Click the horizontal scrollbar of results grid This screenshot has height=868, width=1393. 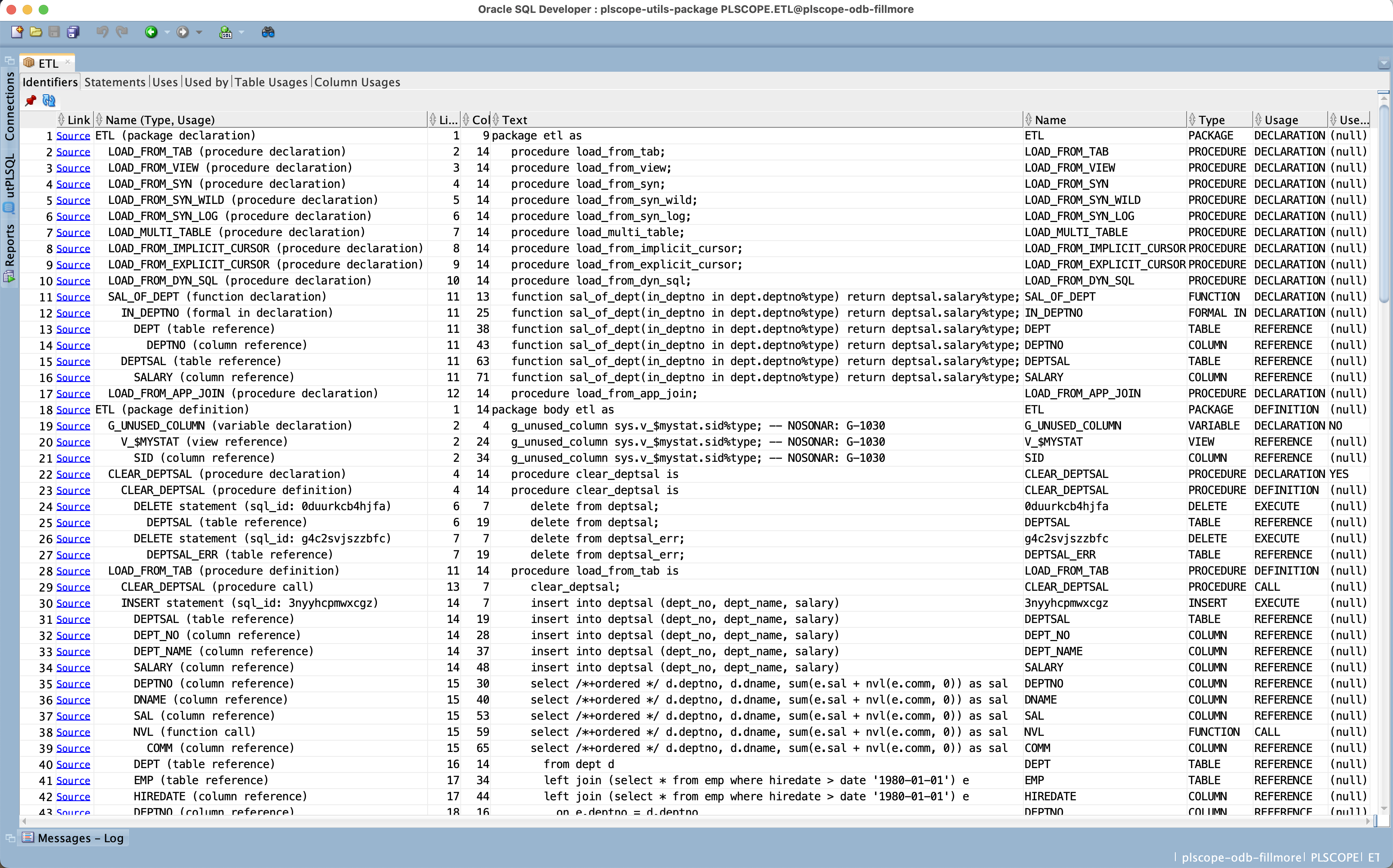pyautogui.click(x=696, y=821)
